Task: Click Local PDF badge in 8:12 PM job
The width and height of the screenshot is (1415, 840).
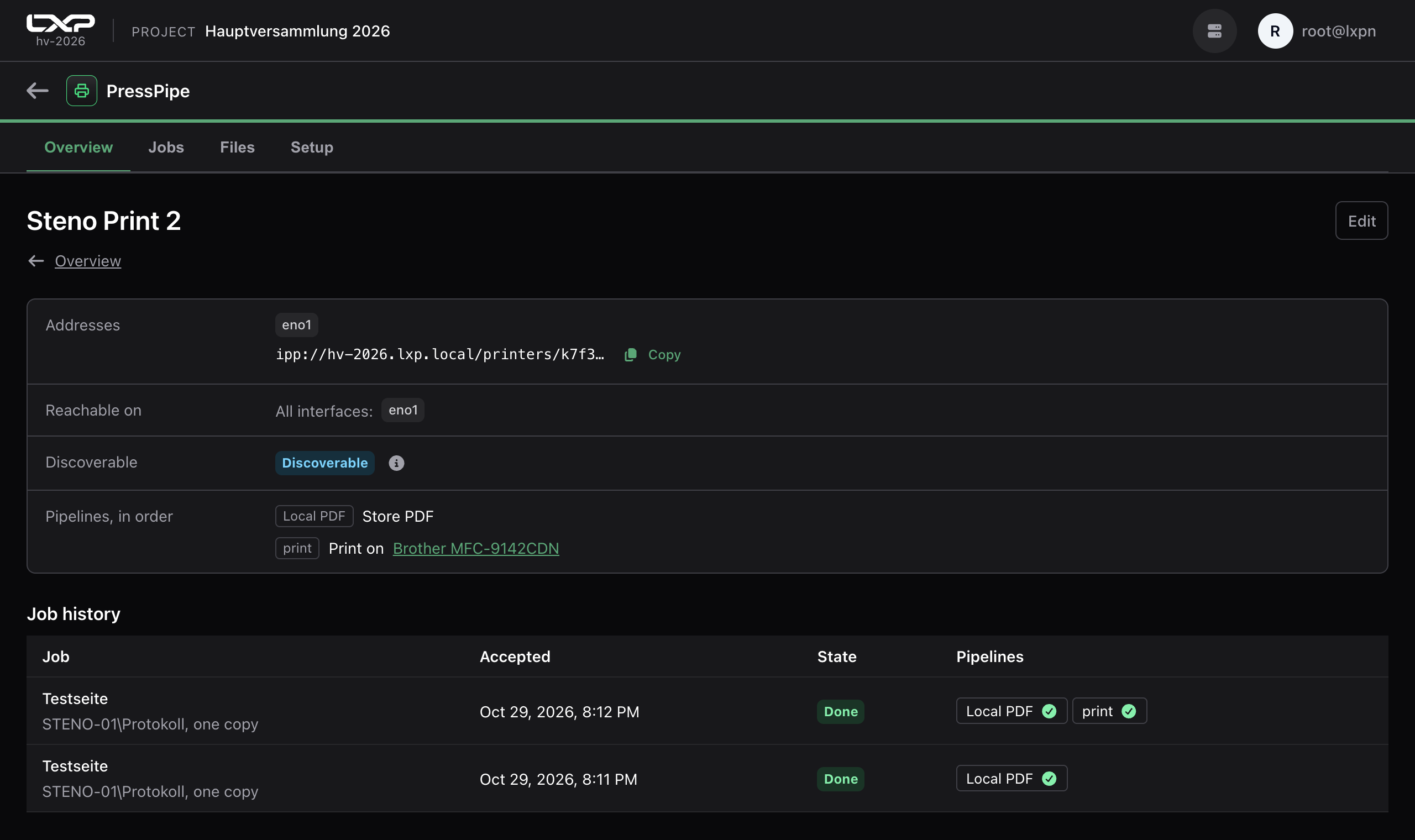Action: 1012,711
